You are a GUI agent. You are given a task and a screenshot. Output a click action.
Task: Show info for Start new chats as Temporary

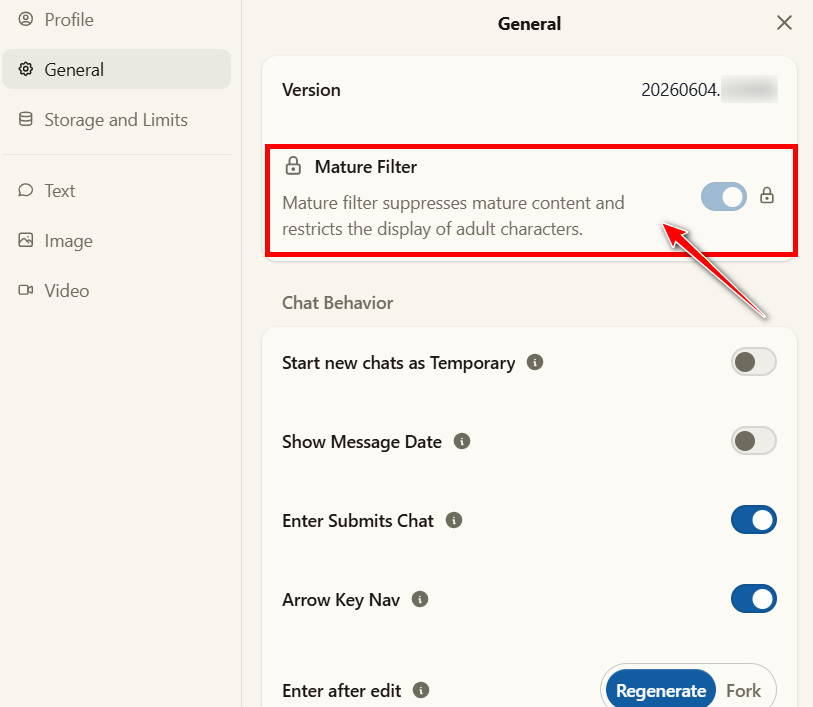point(535,362)
